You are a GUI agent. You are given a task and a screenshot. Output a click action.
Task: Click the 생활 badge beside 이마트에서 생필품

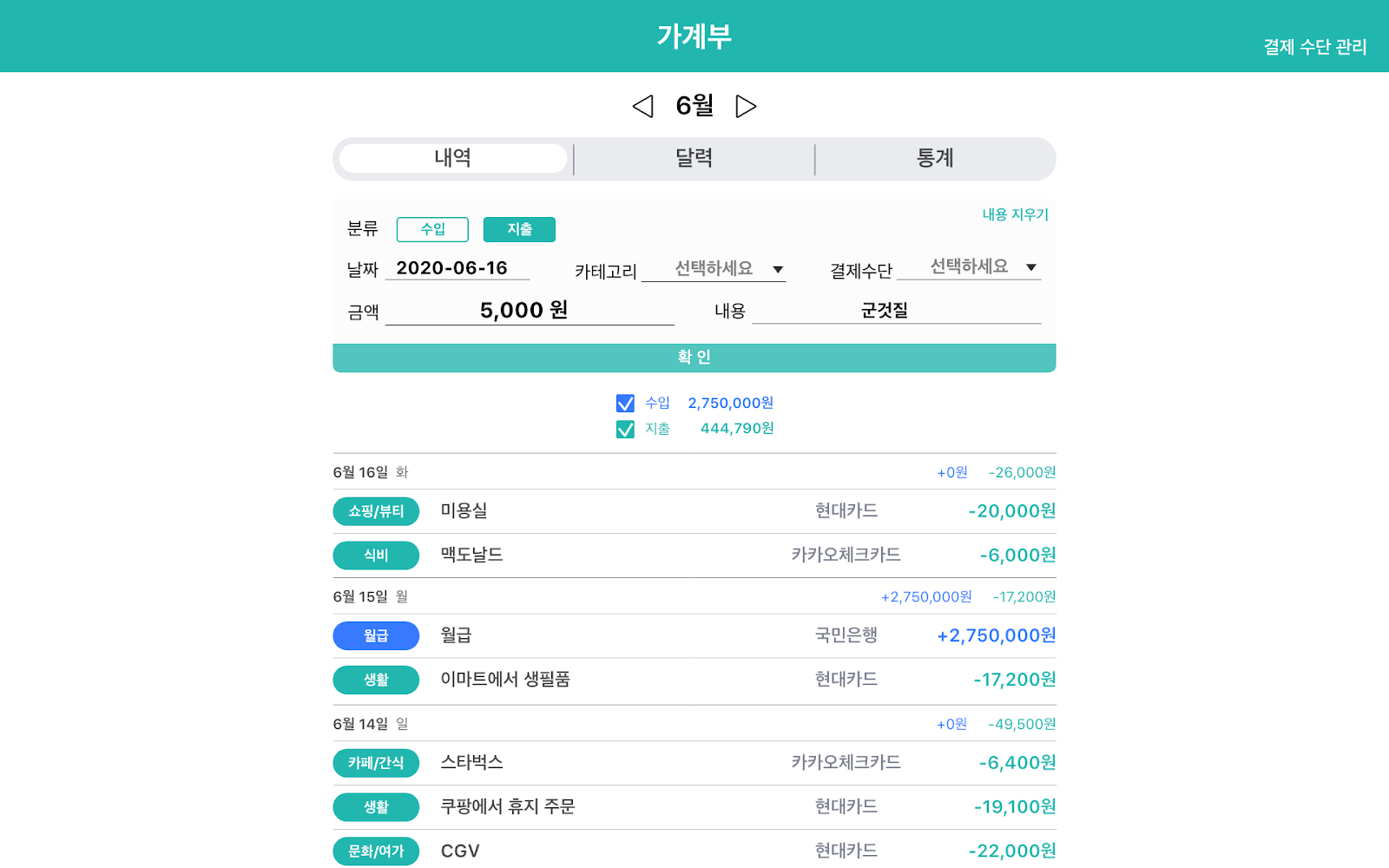click(x=376, y=680)
